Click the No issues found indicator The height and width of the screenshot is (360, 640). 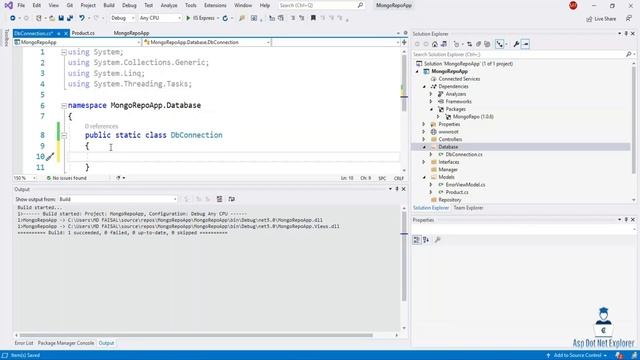tap(67, 178)
